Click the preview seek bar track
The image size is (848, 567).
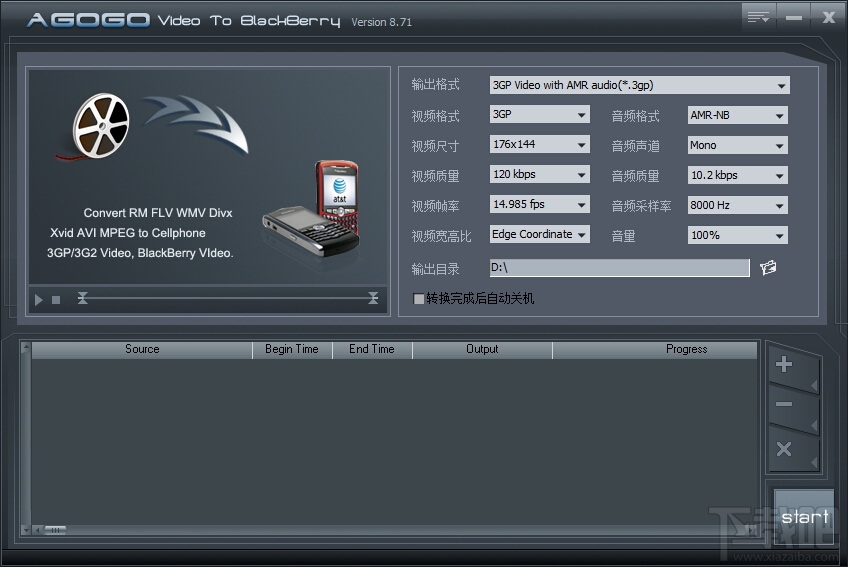[228, 298]
